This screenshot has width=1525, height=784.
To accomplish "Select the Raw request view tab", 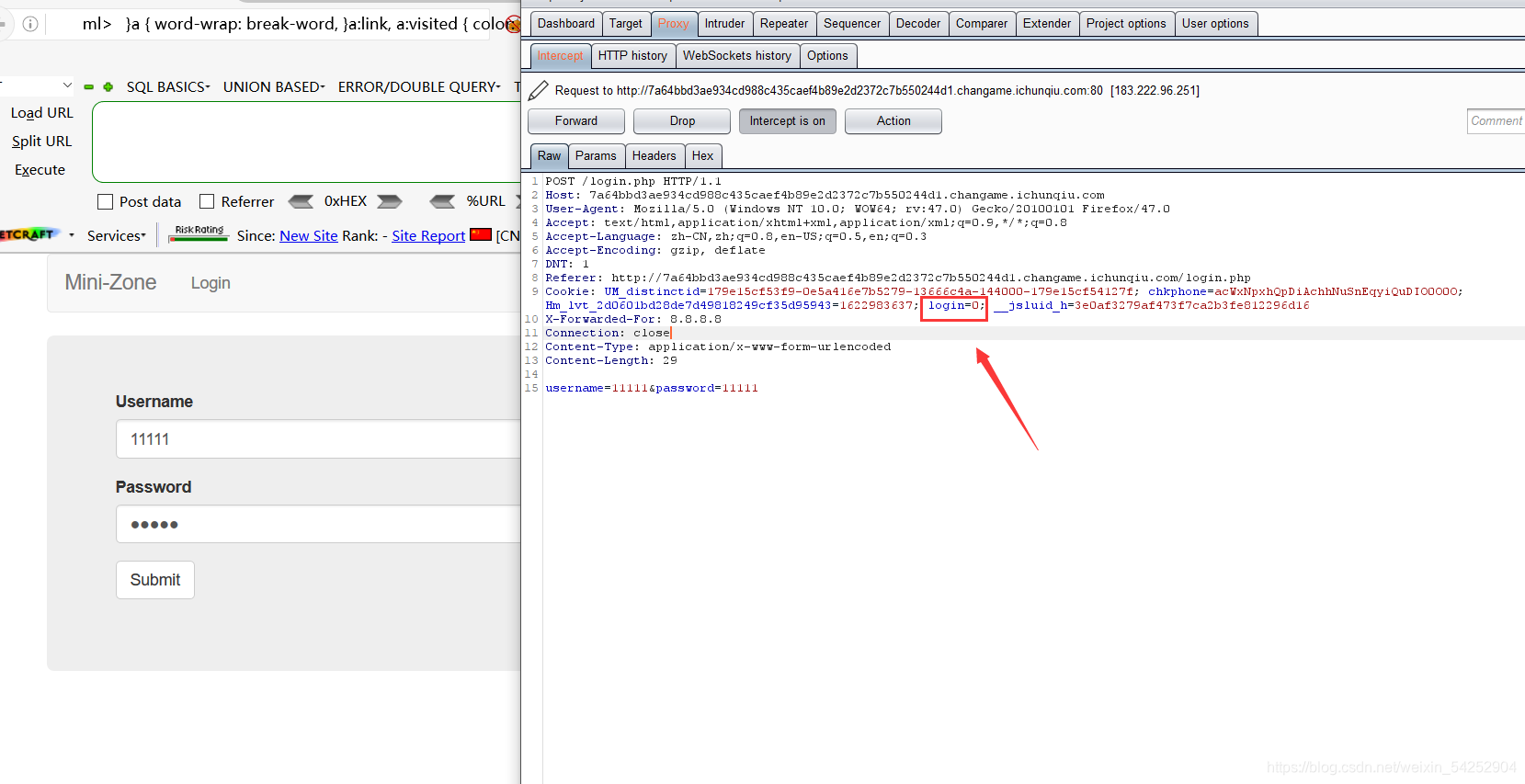I will tap(549, 156).
